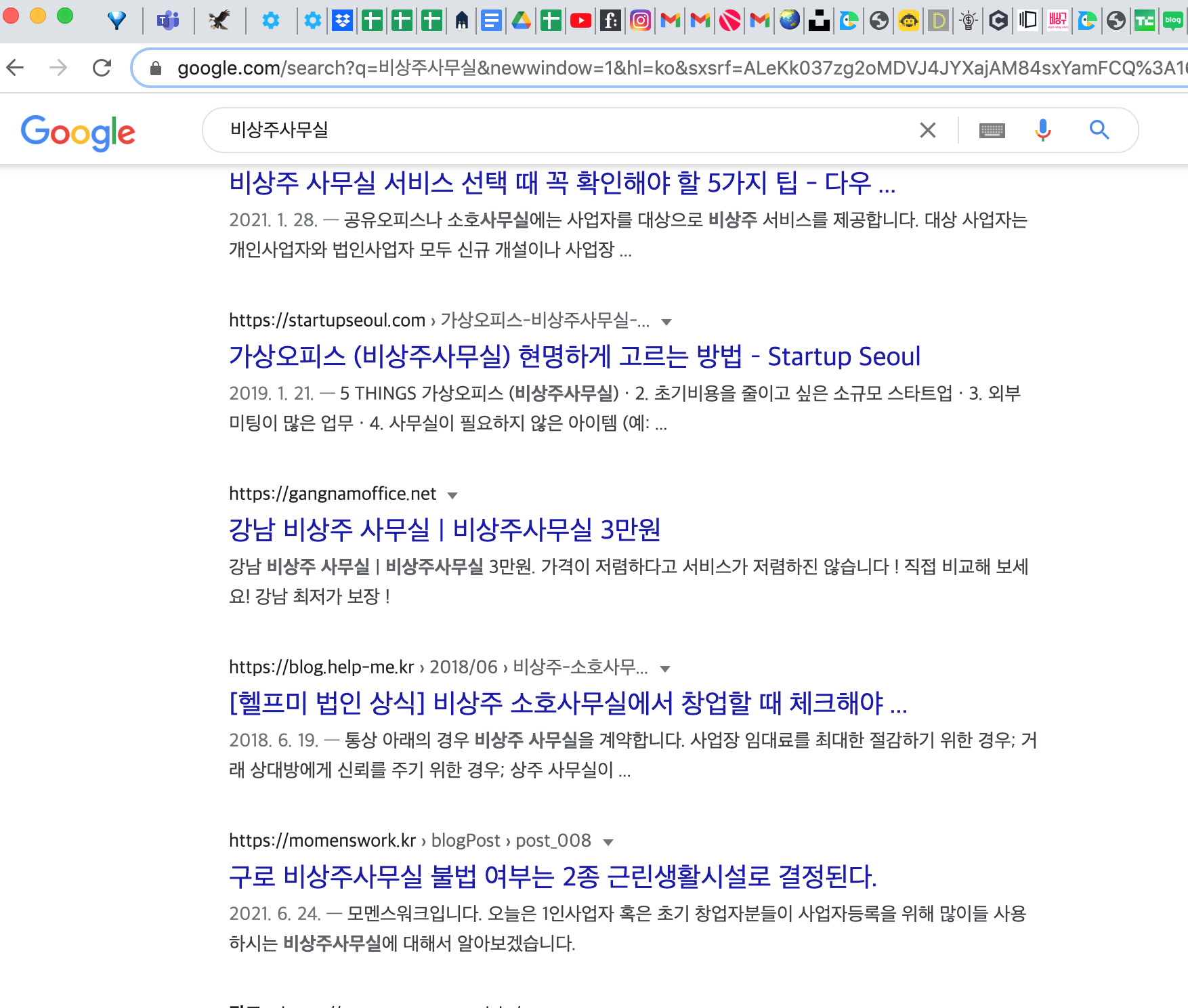Viewport: 1188px width, 1008px height.
Task: View site info via the lock icon
Action: [x=156, y=68]
